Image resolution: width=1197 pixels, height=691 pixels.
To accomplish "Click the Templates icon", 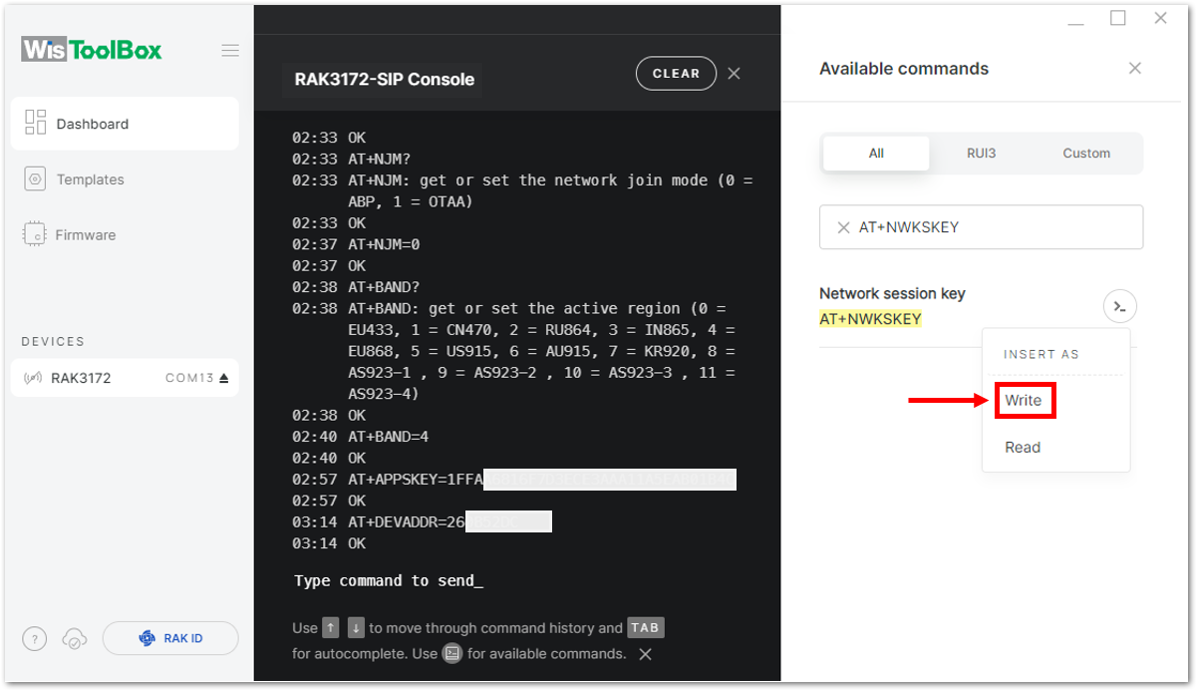I will coord(34,179).
